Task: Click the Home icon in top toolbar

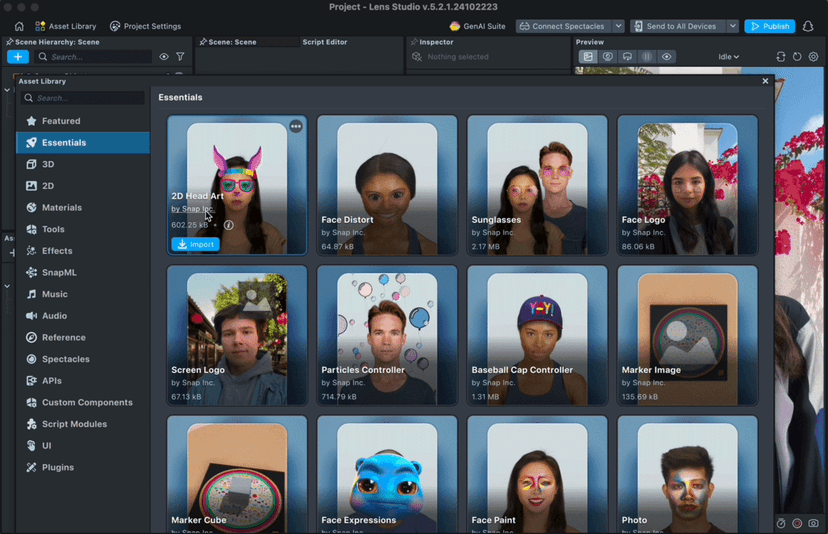Action: point(19,26)
